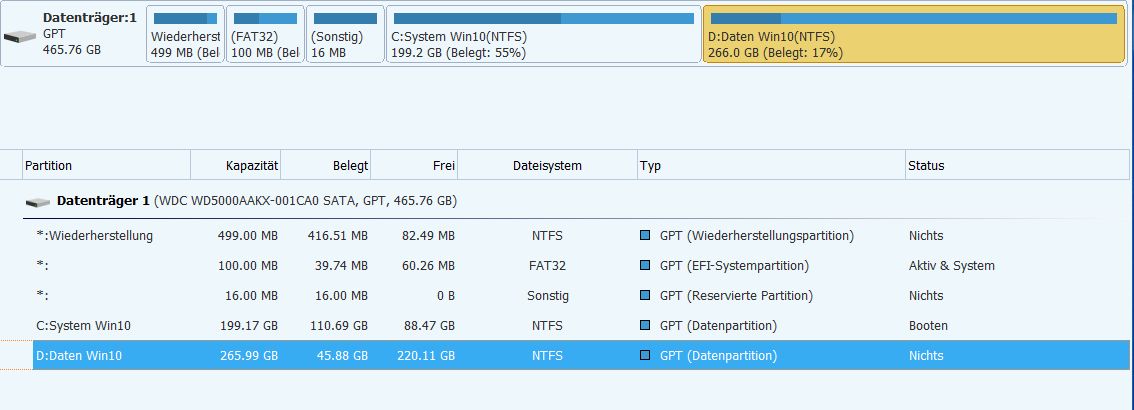Click type icon for Wiederherstellungspartition row
This screenshot has height=410, width=1134.
[645, 236]
